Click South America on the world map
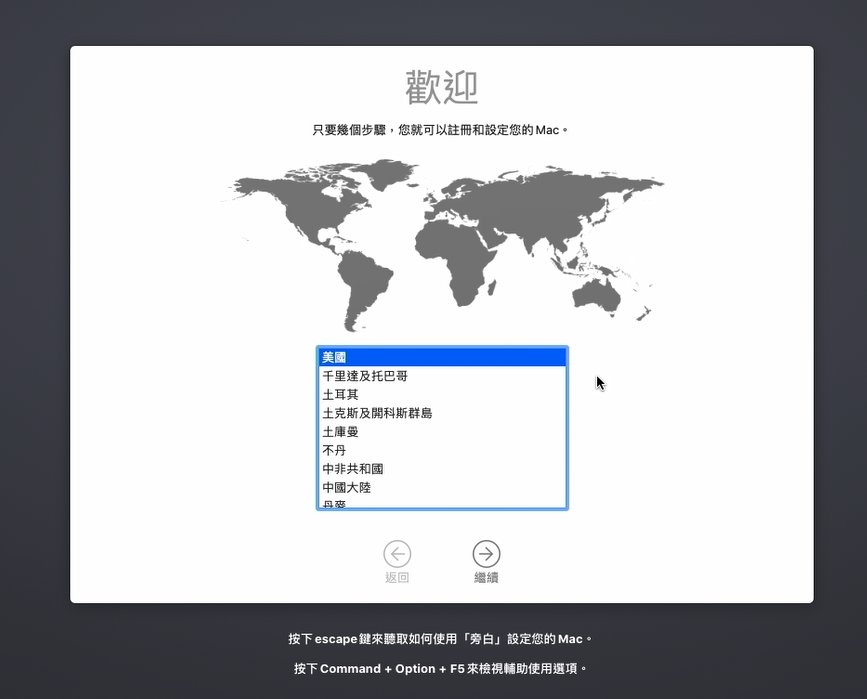 pyautogui.click(x=354, y=278)
